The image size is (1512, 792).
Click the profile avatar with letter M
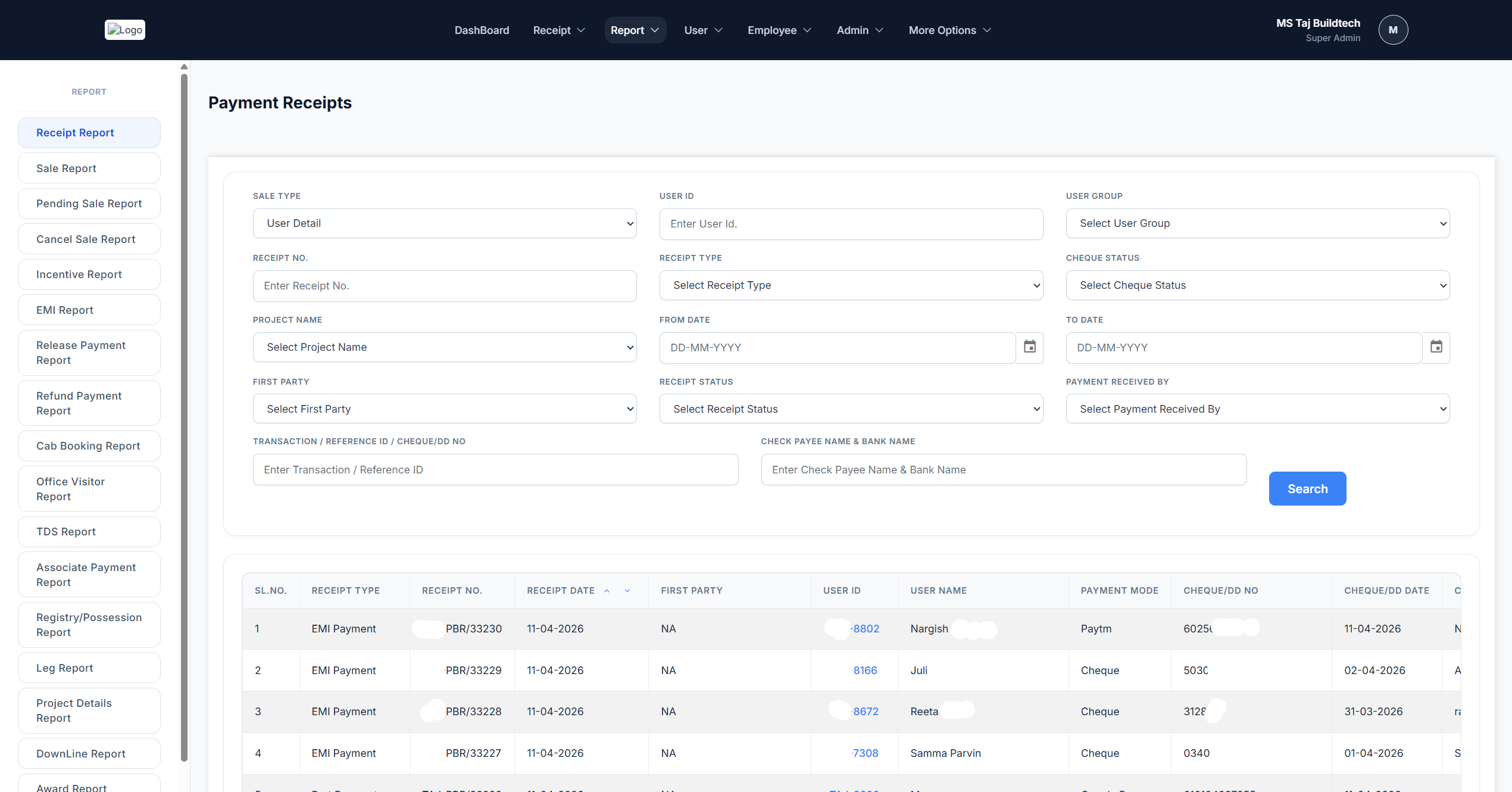pyautogui.click(x=1393, y=30)
